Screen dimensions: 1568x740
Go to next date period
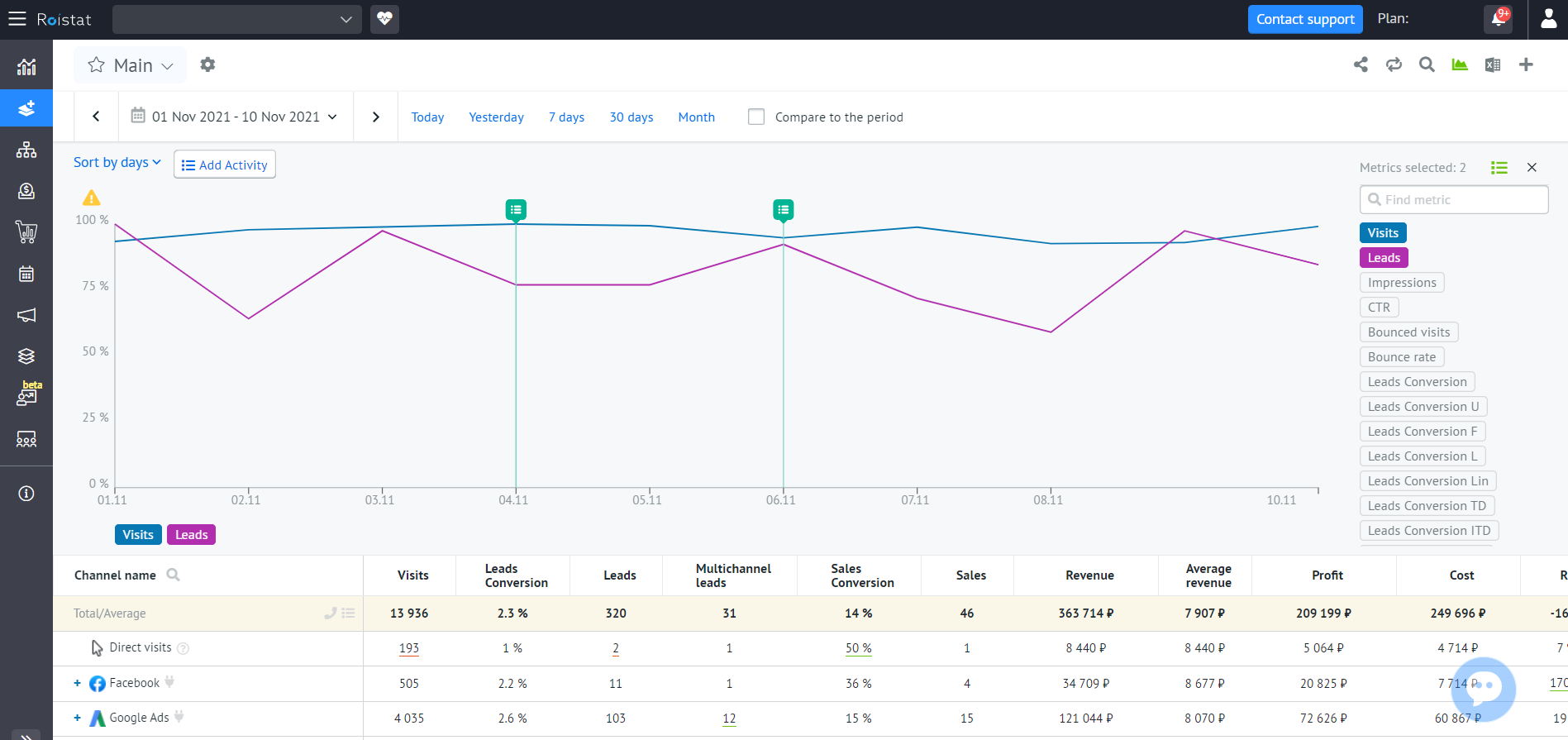(x=376, y=117)
